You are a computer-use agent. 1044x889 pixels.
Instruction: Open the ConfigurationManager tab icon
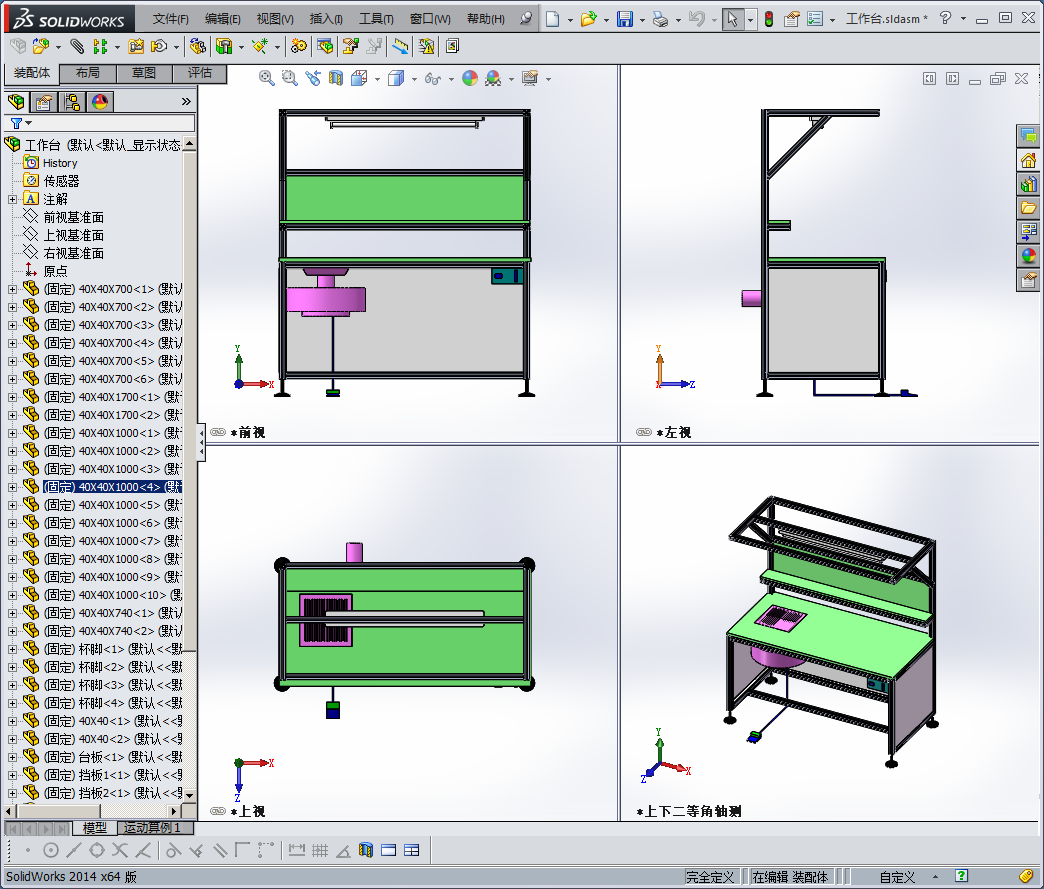(x=72, y=102)
